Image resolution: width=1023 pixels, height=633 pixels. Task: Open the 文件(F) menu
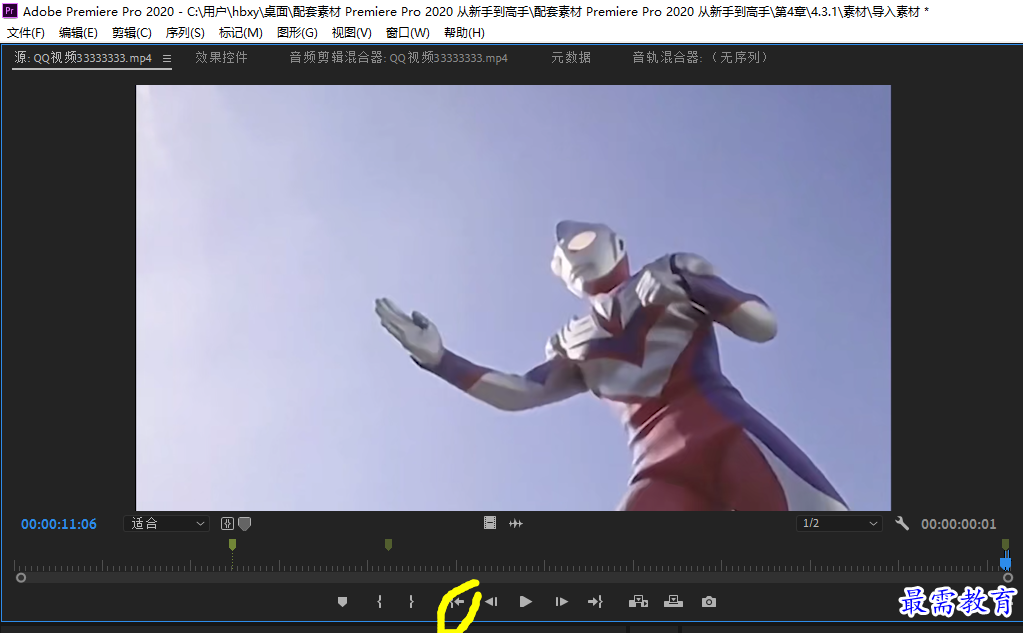25,33
